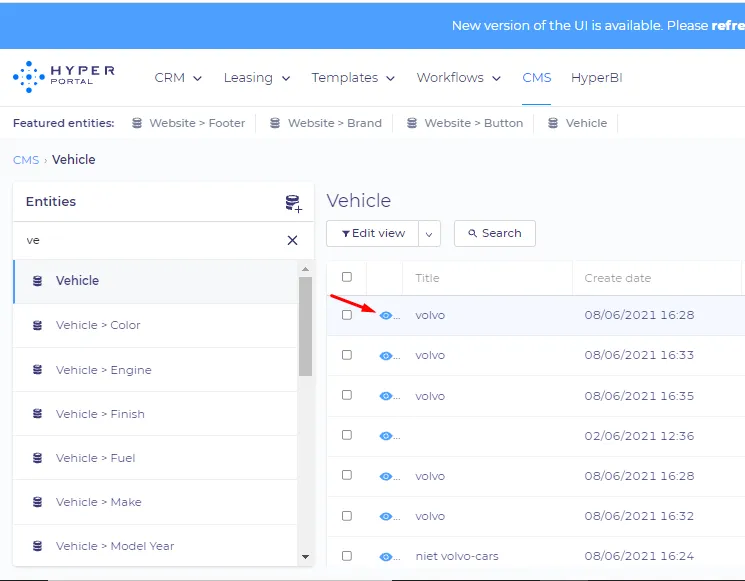
Task: Open featured entity Website > Brand
Action: coord(326,123)
